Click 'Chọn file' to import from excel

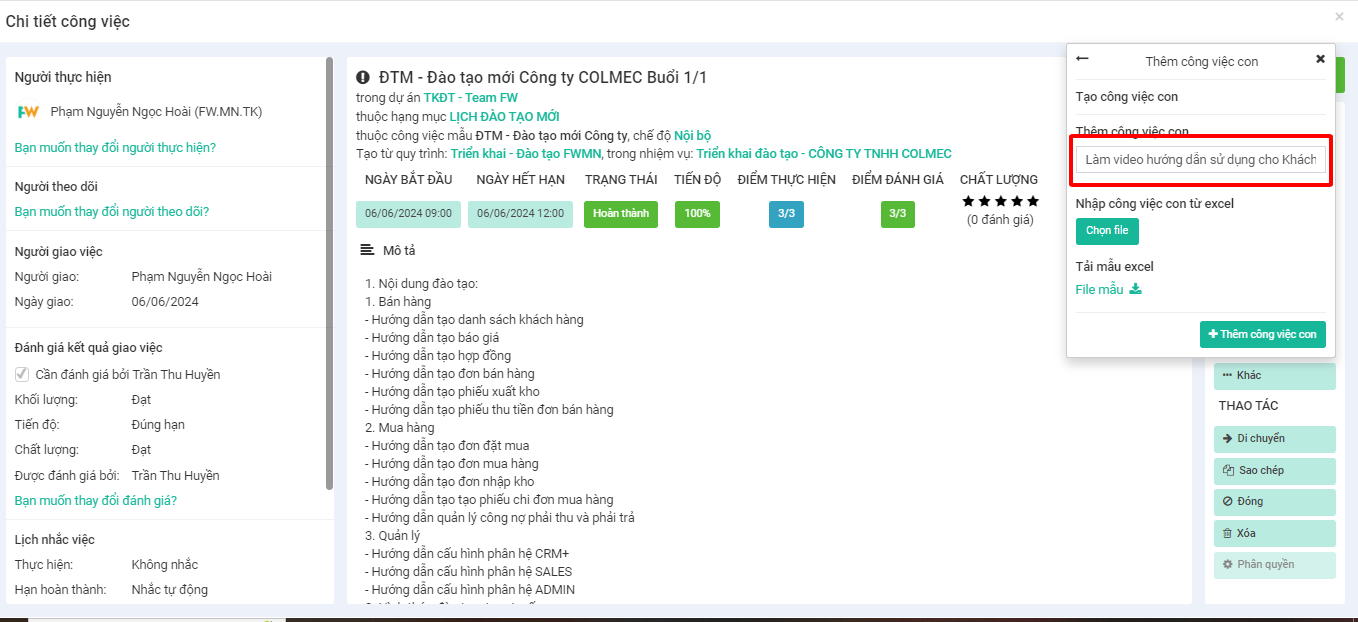(x=1107, y=231)
